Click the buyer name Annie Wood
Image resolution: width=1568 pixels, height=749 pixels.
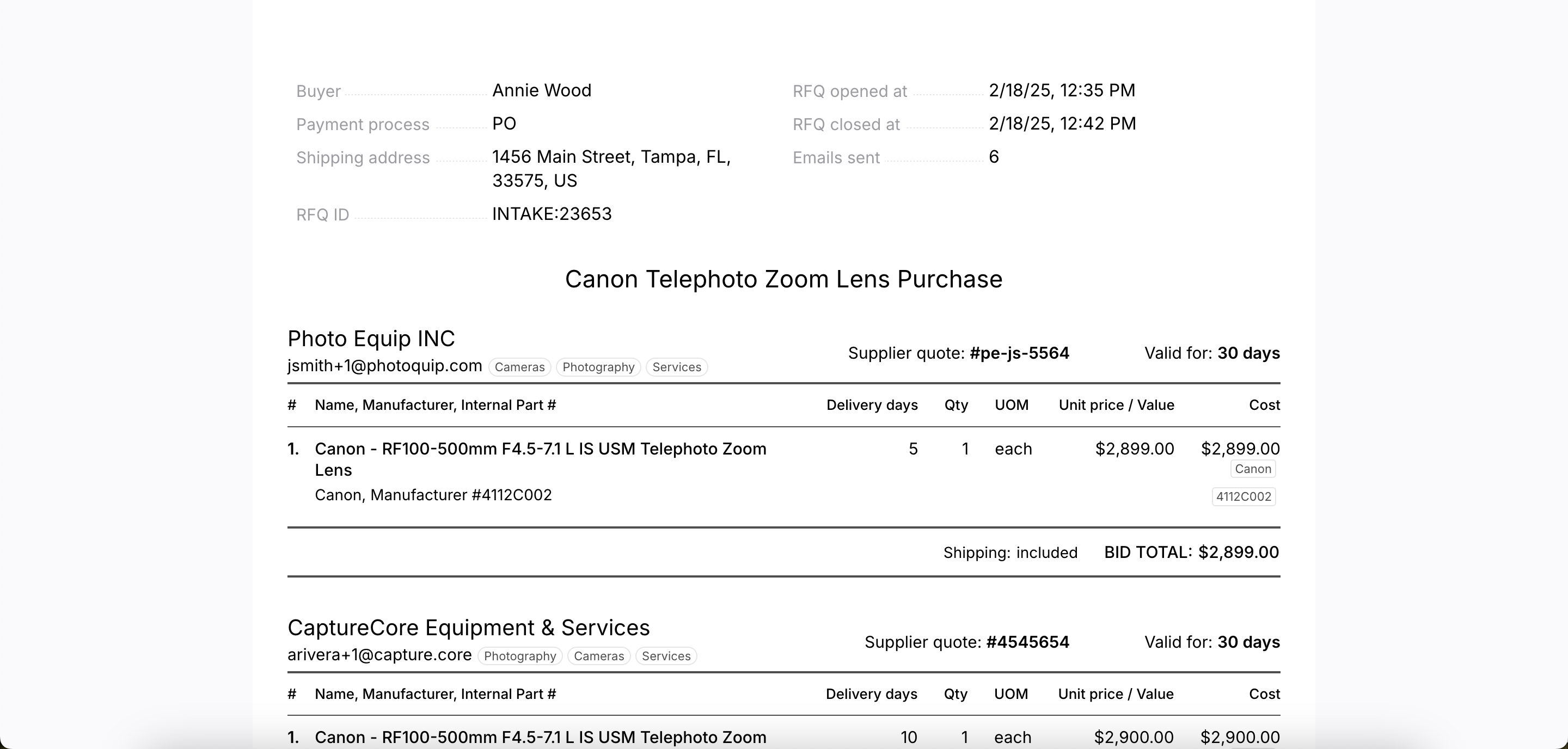tap(542, 91)
